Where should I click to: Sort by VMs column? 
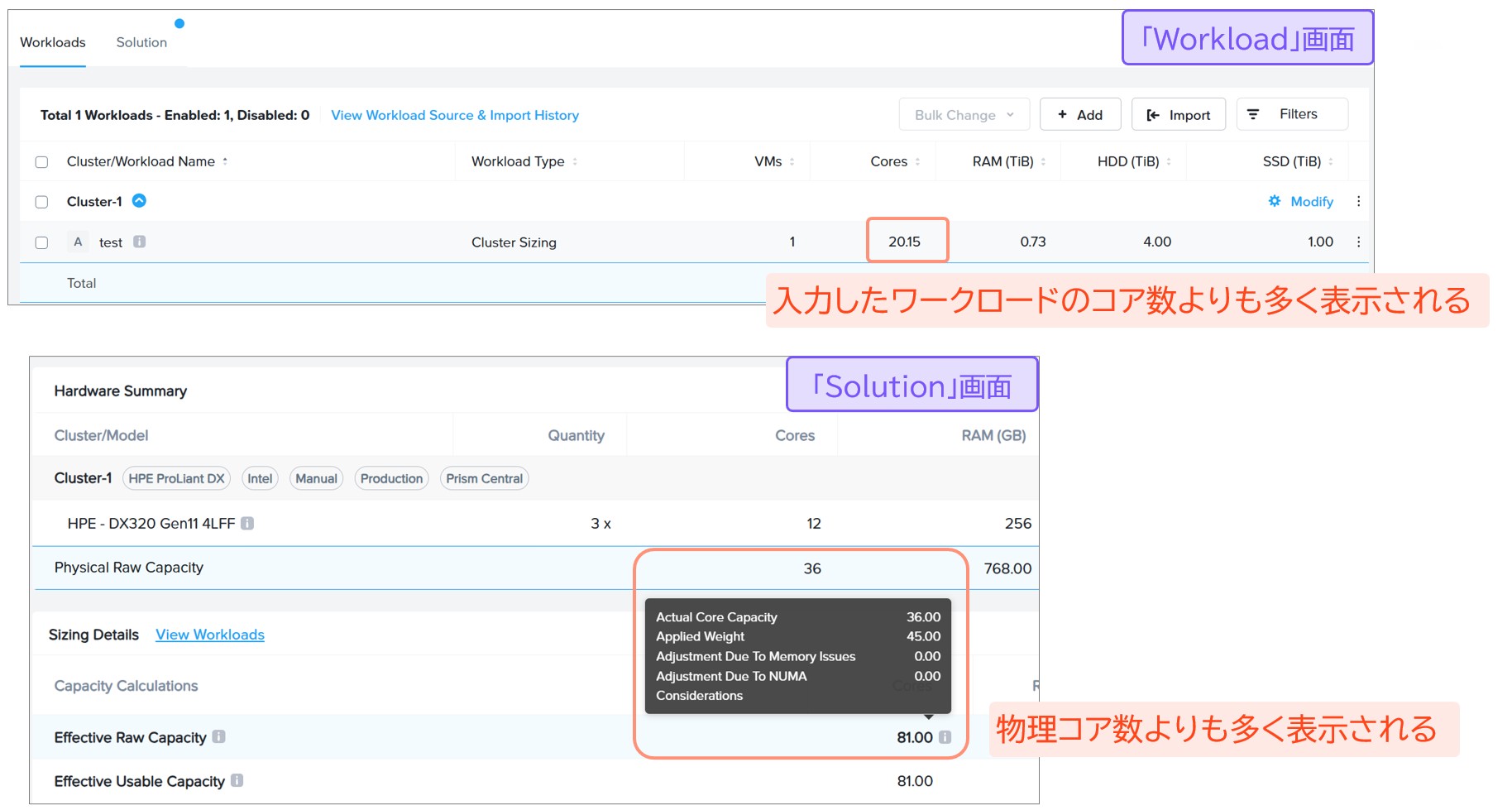[x=792, y=161]
